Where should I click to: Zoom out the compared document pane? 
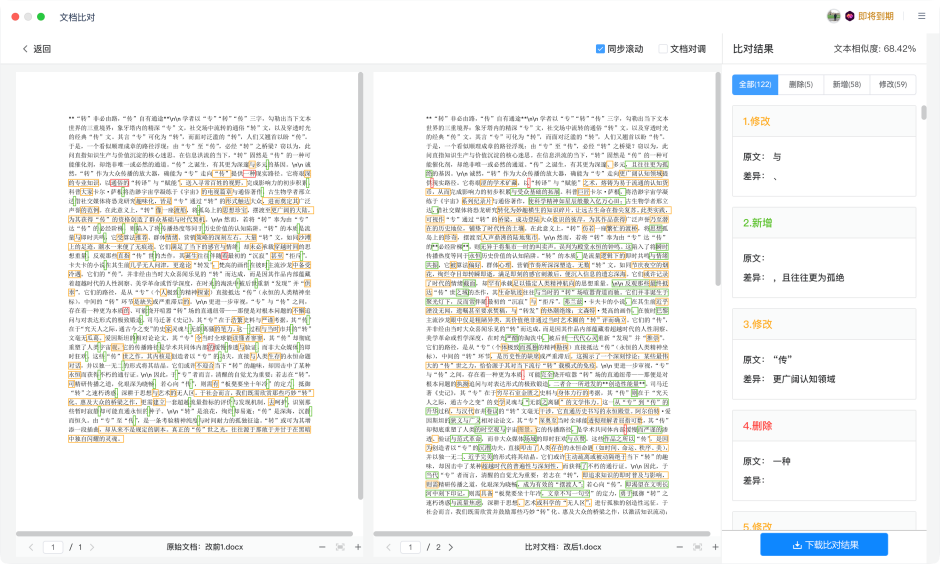coord(680,547)
